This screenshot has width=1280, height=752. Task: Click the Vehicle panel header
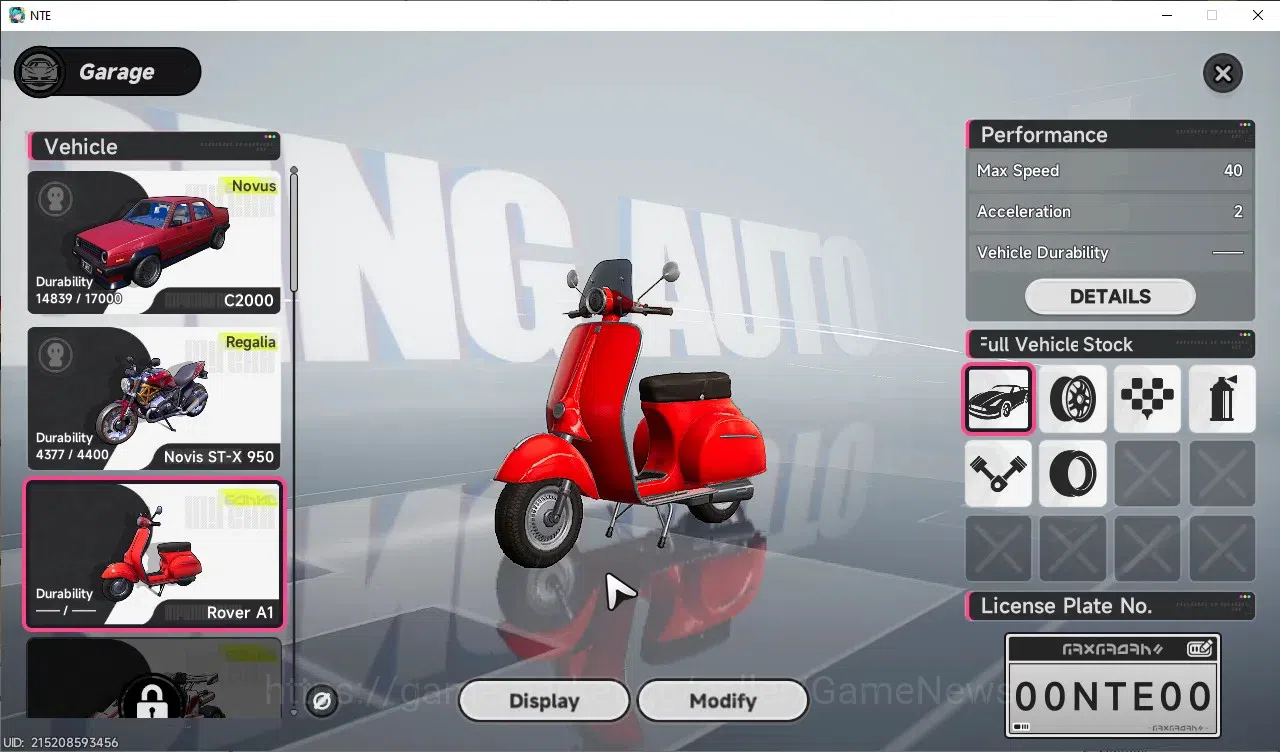(154, 147)
